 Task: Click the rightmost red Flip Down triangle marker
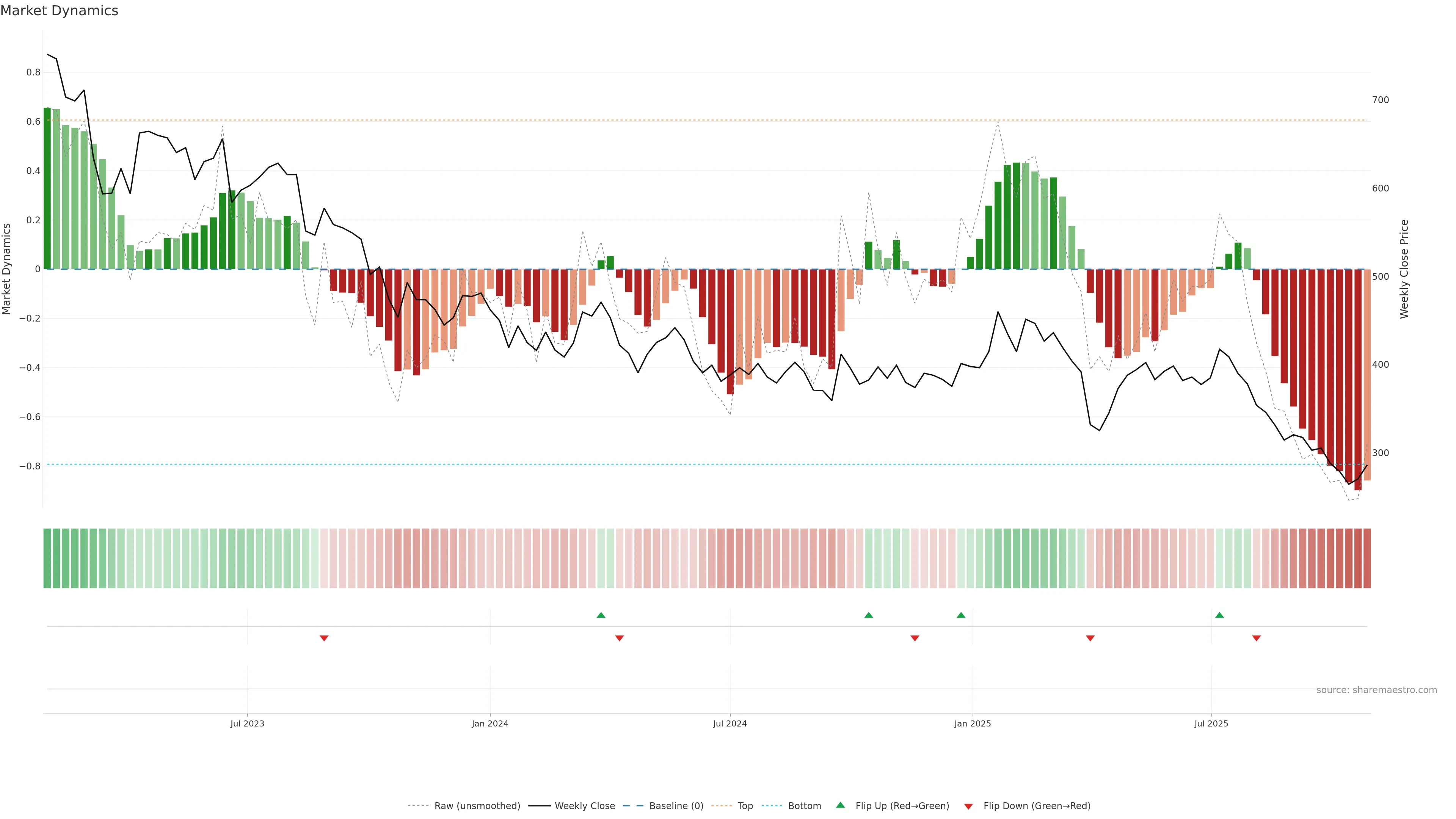click(x=1256, y=638)
